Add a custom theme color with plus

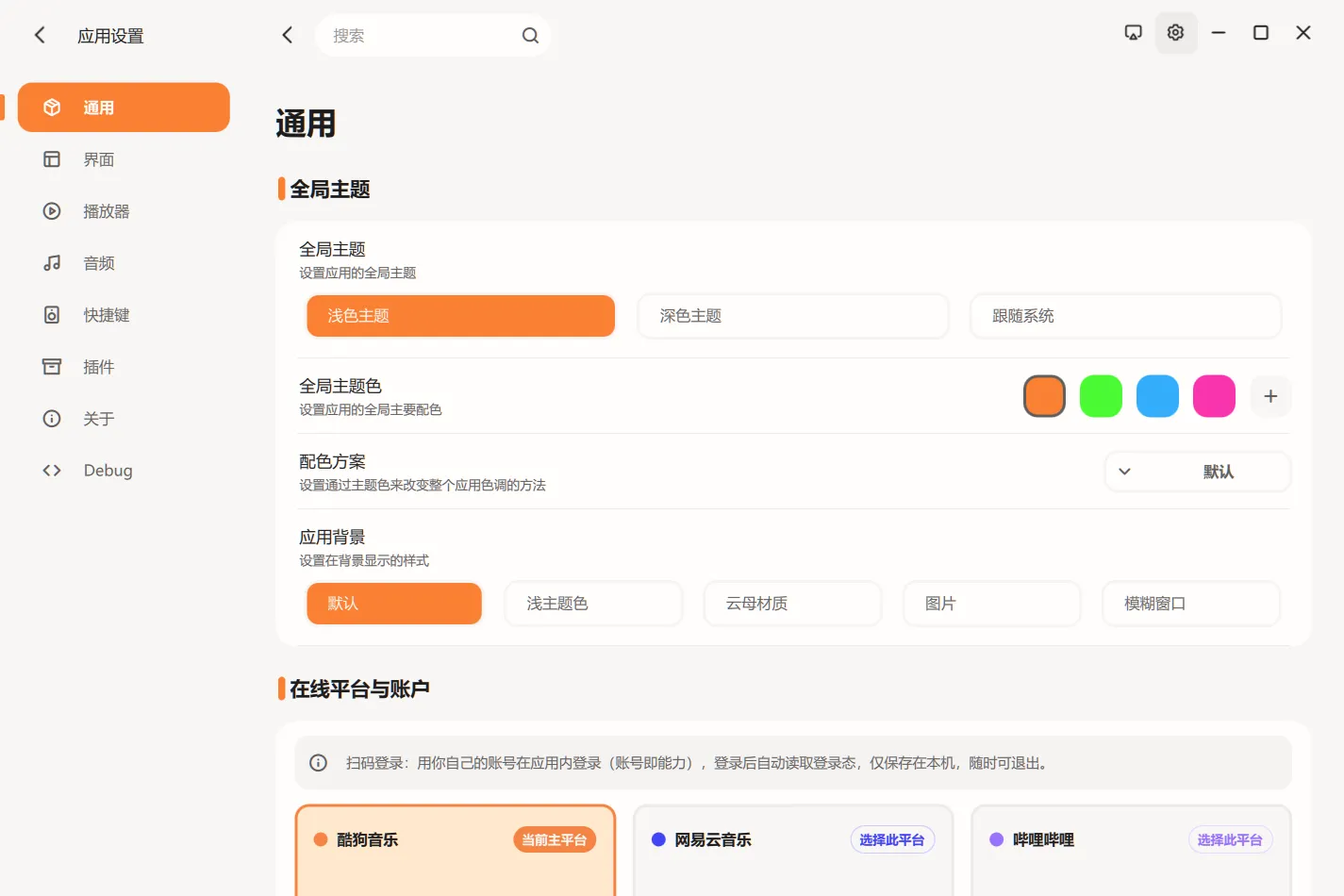coord(1270,396)
